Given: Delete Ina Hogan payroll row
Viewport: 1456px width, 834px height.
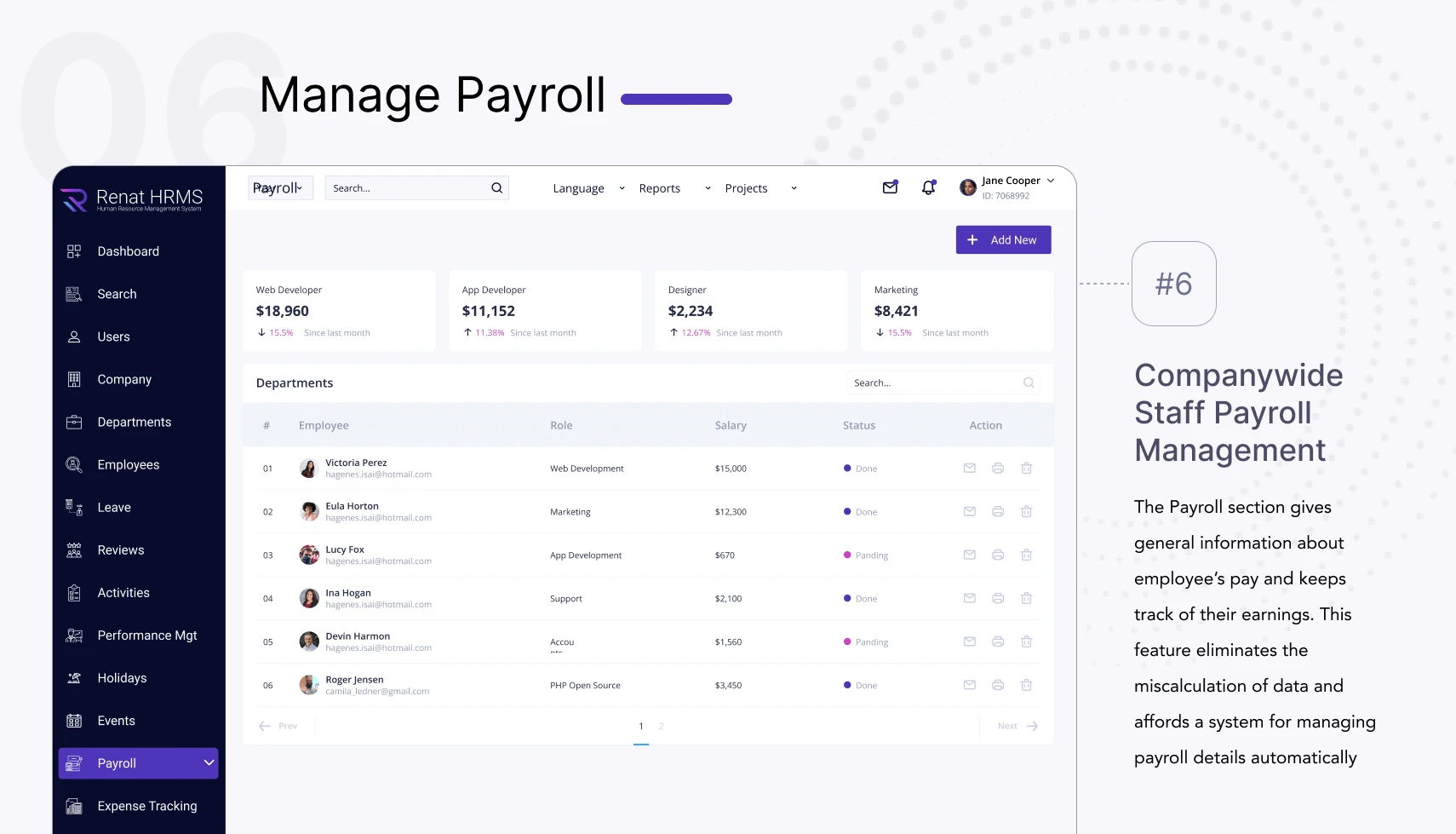Looking at the screenshot, I should click(x=1027, y=598).
